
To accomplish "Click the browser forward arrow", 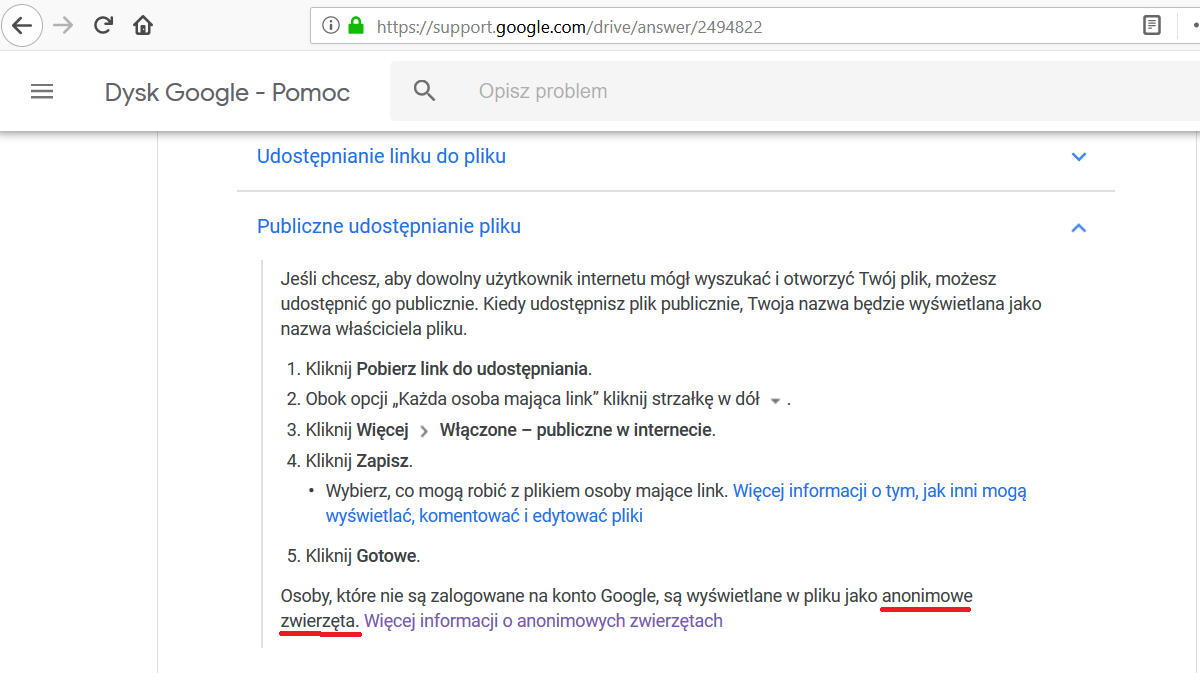I will coord(63,26).
